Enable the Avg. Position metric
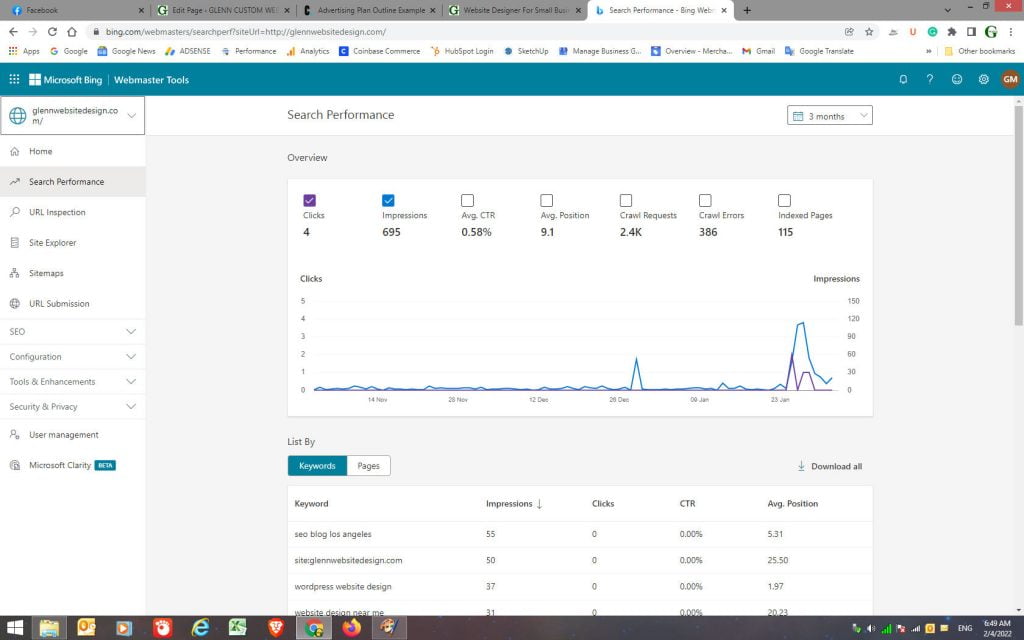Screen dimensions: 1024x640 [x=546, y=200]
